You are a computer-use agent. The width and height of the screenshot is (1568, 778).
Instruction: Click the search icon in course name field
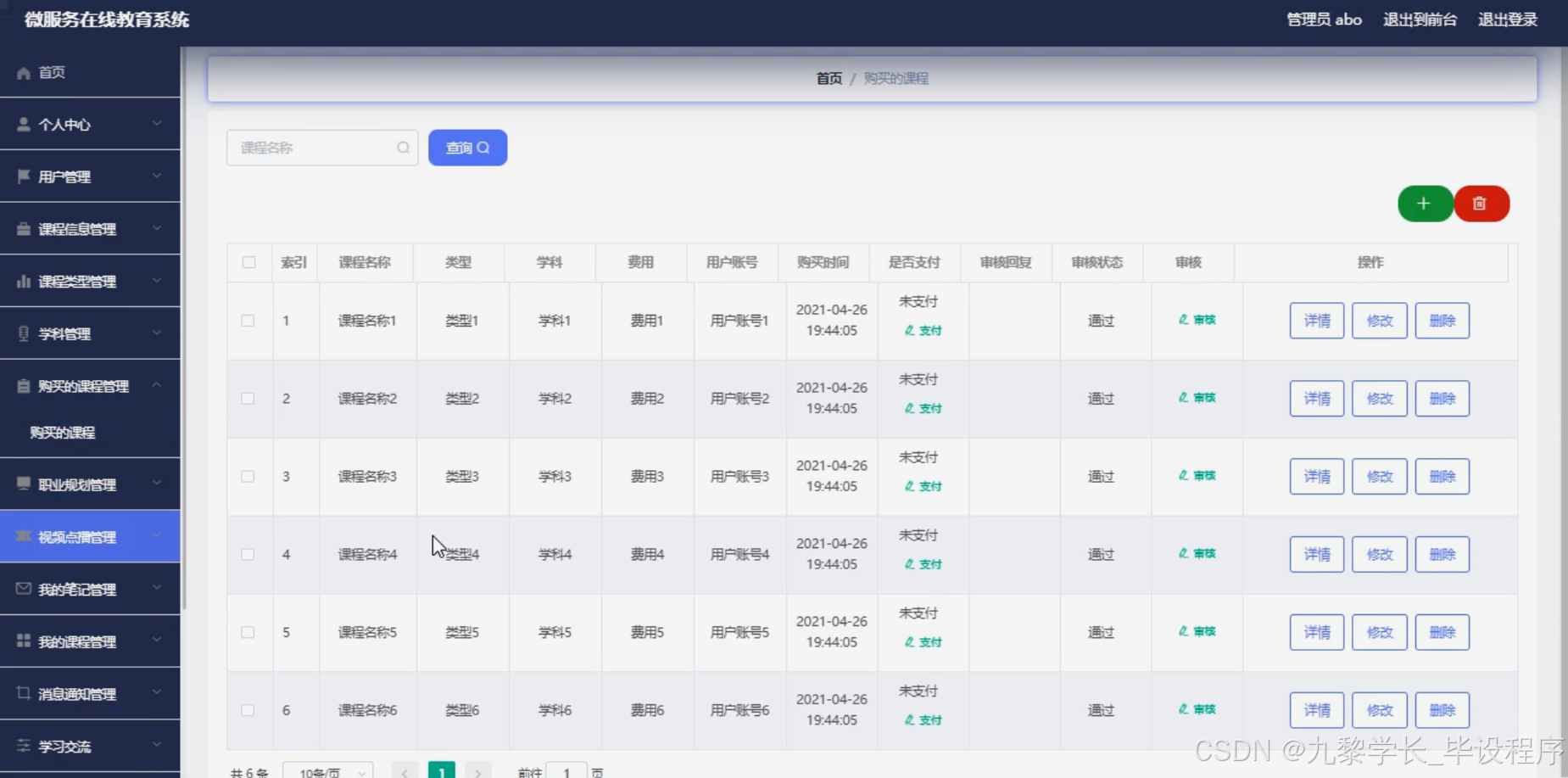click(404, 148)
